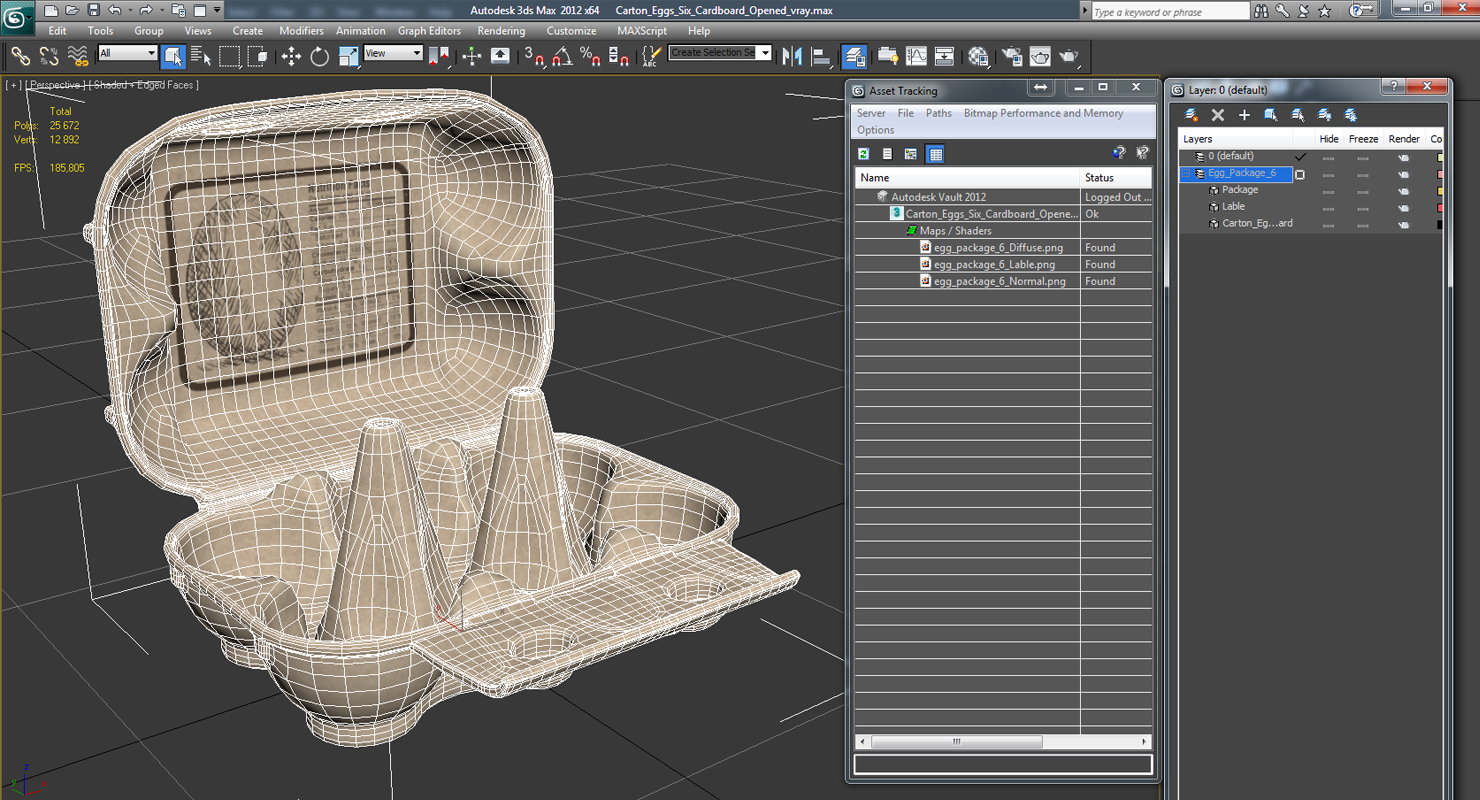Click the Perspective viewport label

56,85
